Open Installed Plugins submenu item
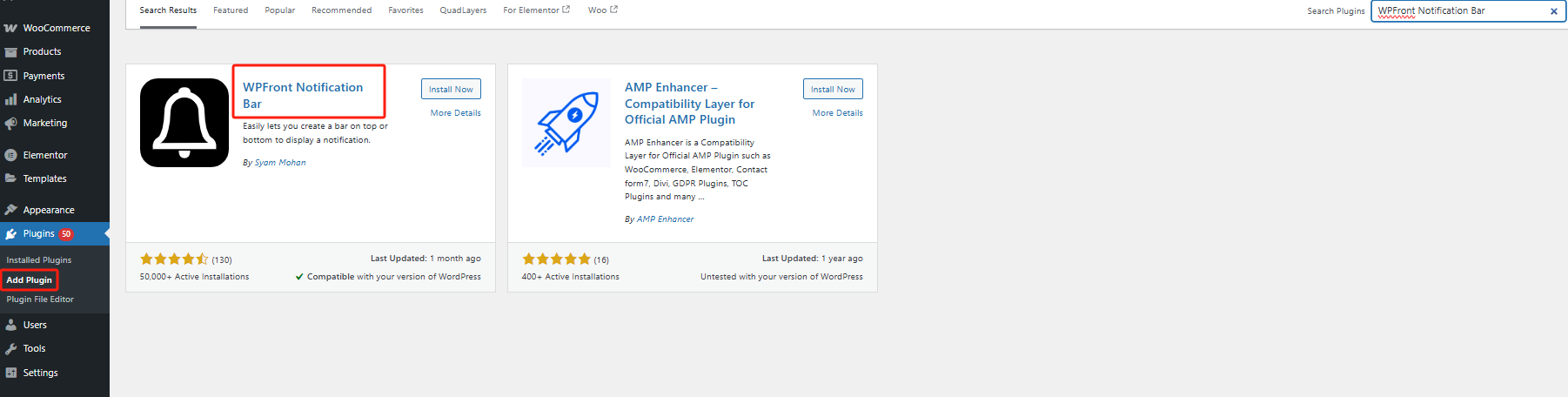1568x397 pixels. [x=39, y=260]
